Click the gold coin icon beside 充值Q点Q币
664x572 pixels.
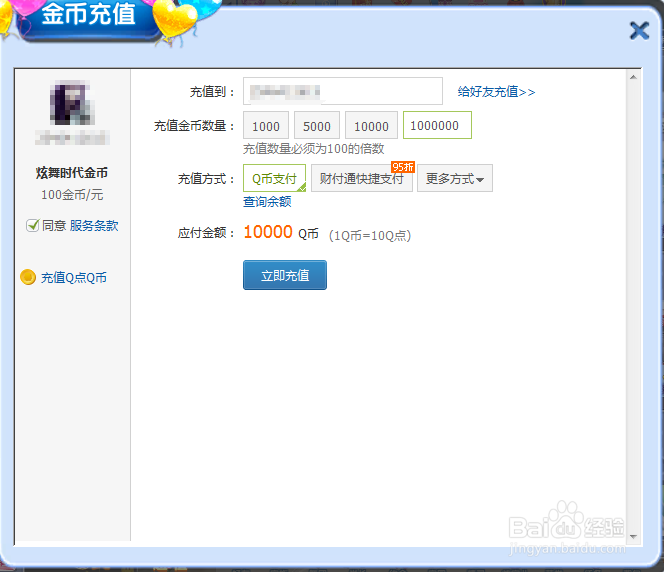(28, 277)
